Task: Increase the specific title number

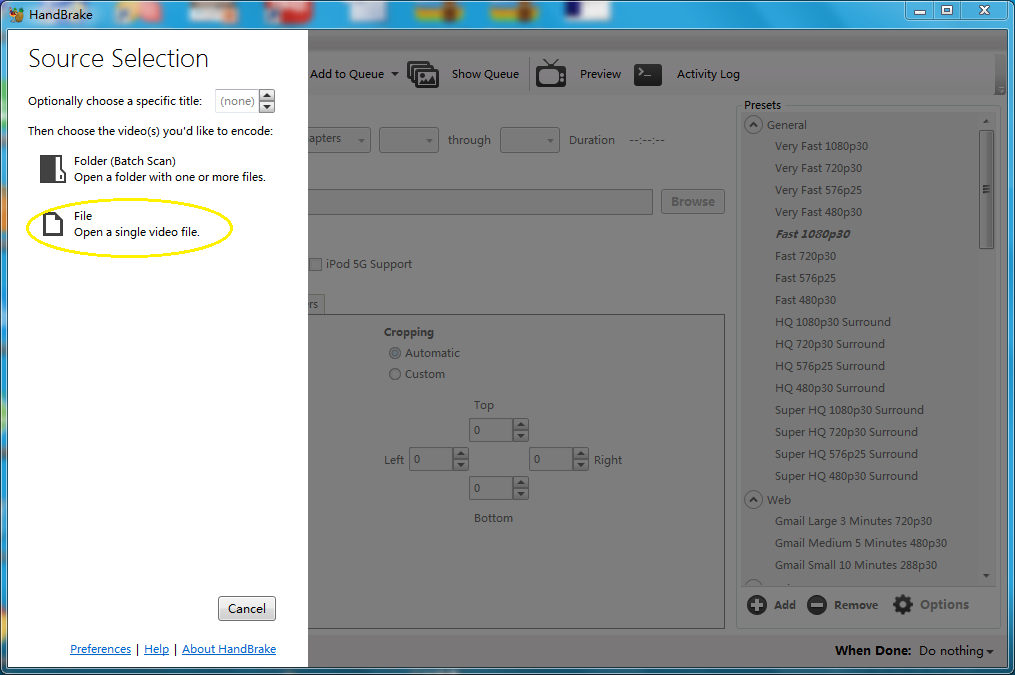Action: [267, 95]
